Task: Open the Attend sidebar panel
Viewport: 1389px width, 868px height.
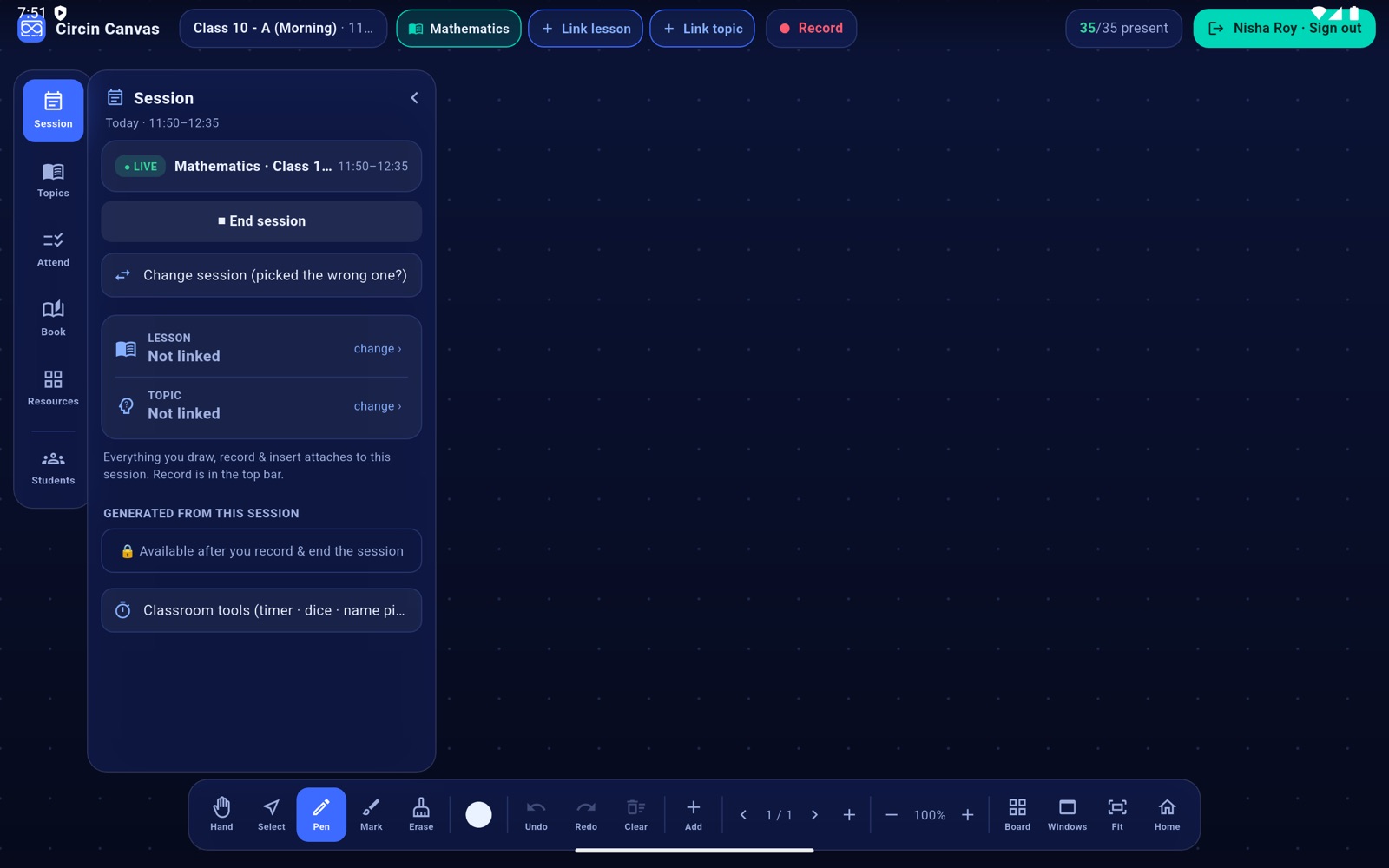Action: [x=53, y=249]
